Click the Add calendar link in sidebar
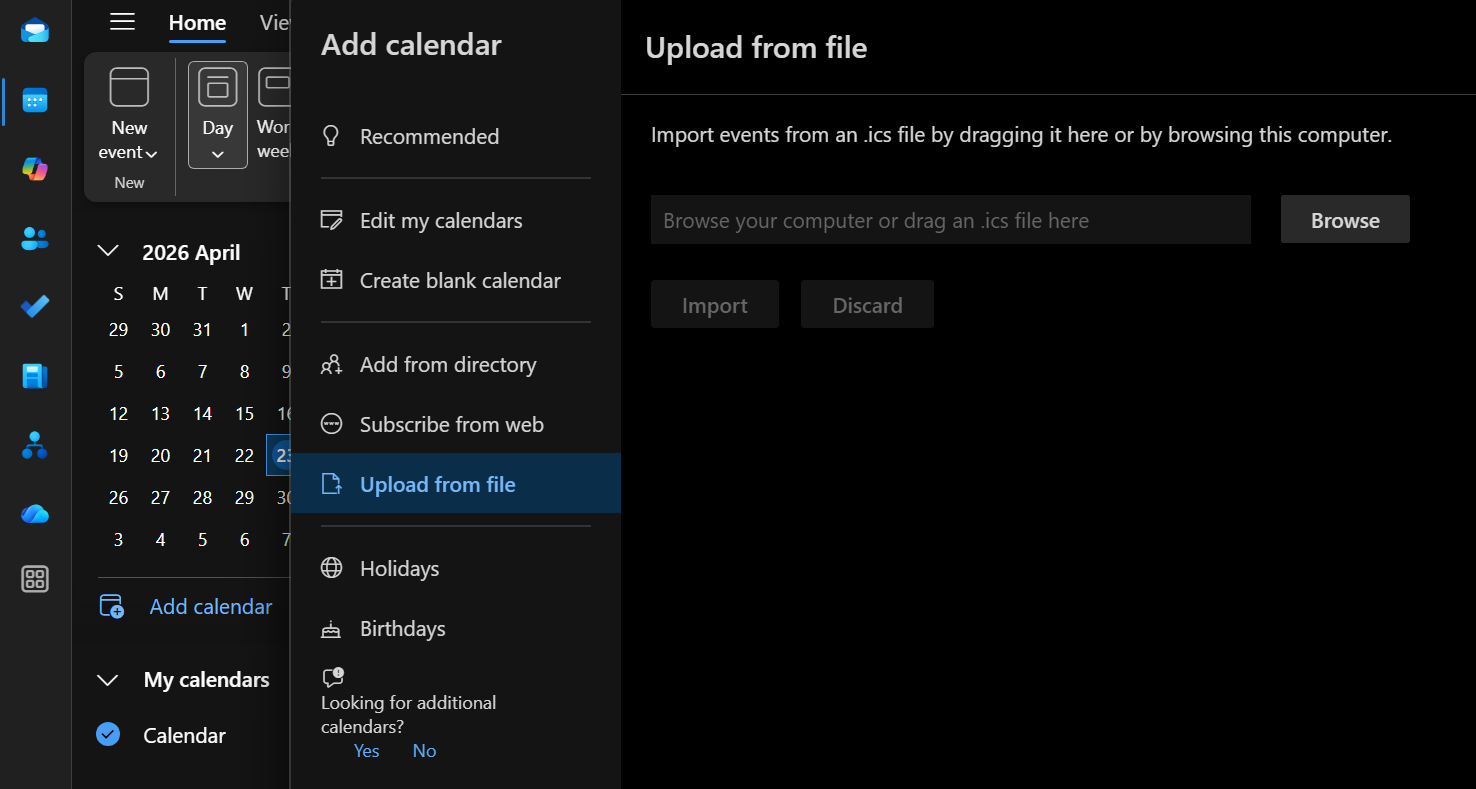1476x789 pixels. click(211, 607)
